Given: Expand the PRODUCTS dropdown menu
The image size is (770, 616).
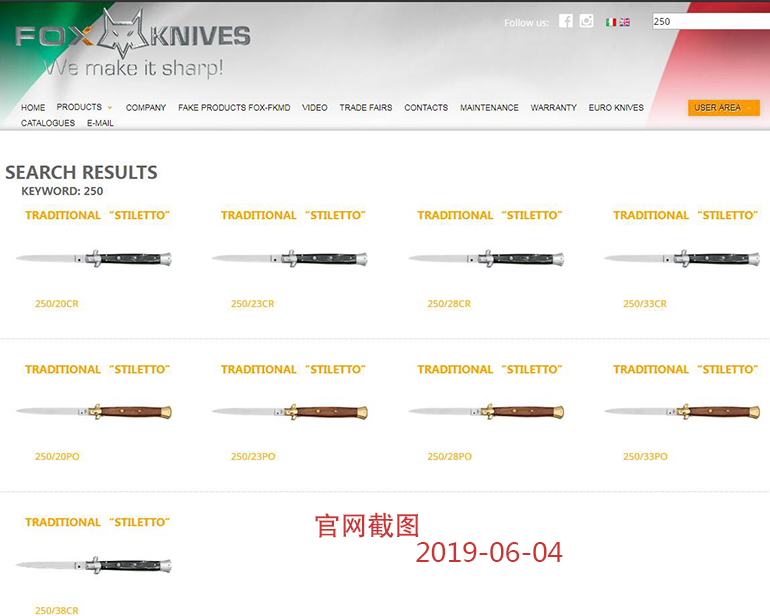Looking at the screenshot, I should point(84,107).
